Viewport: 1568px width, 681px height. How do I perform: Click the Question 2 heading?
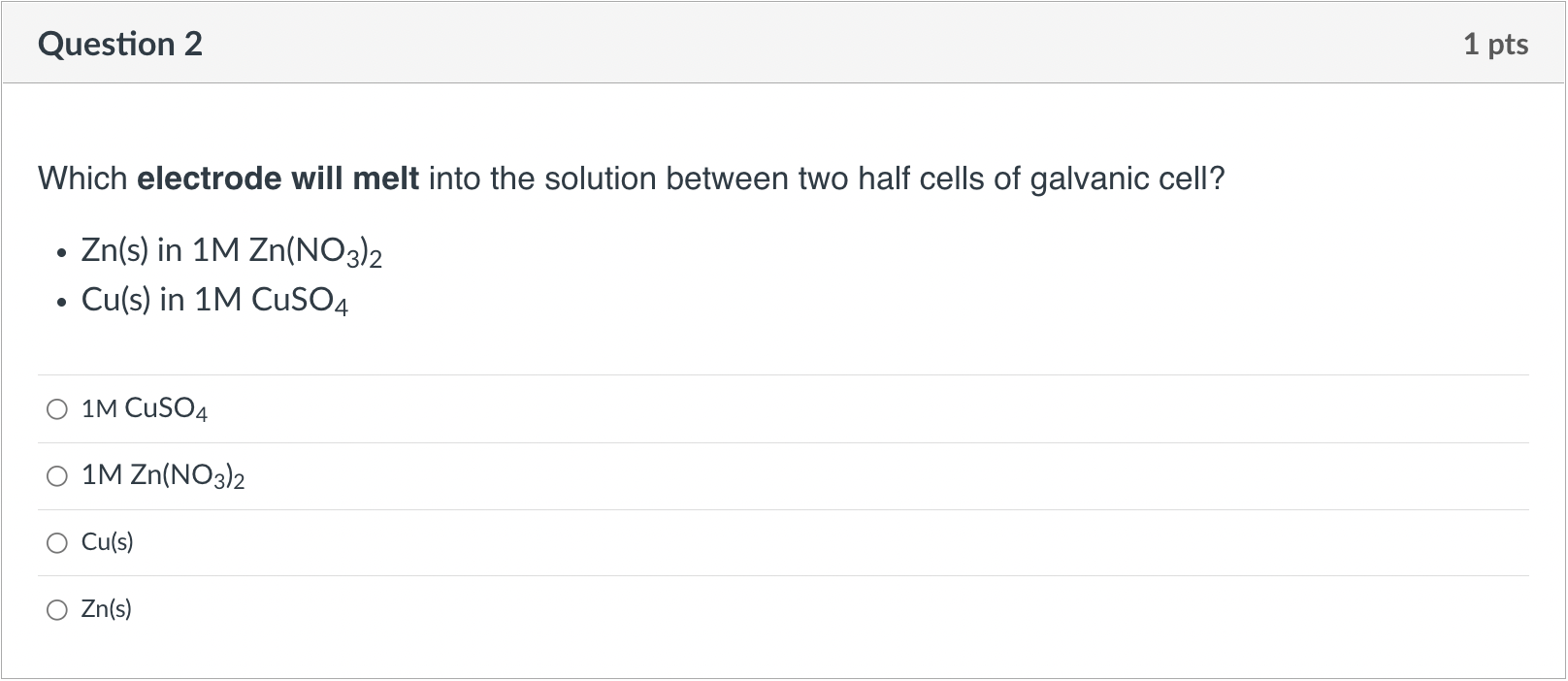[120, 44]
